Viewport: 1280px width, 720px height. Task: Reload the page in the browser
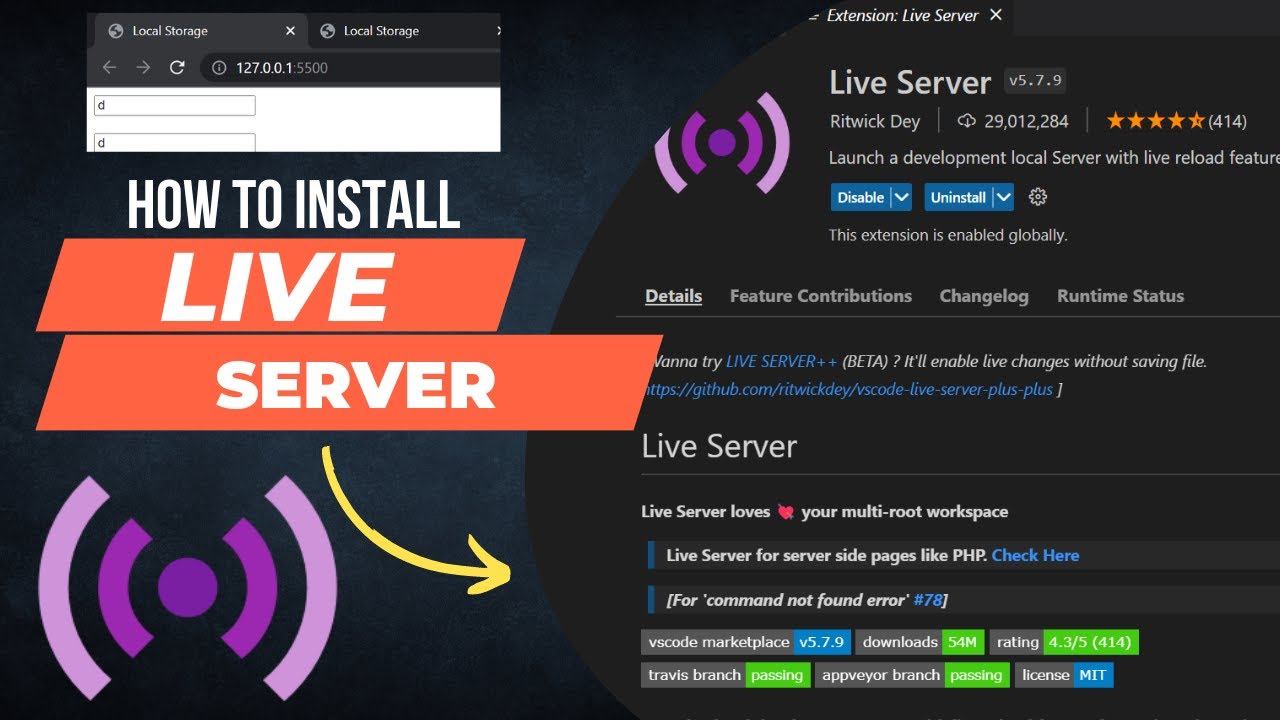point(177,67)
